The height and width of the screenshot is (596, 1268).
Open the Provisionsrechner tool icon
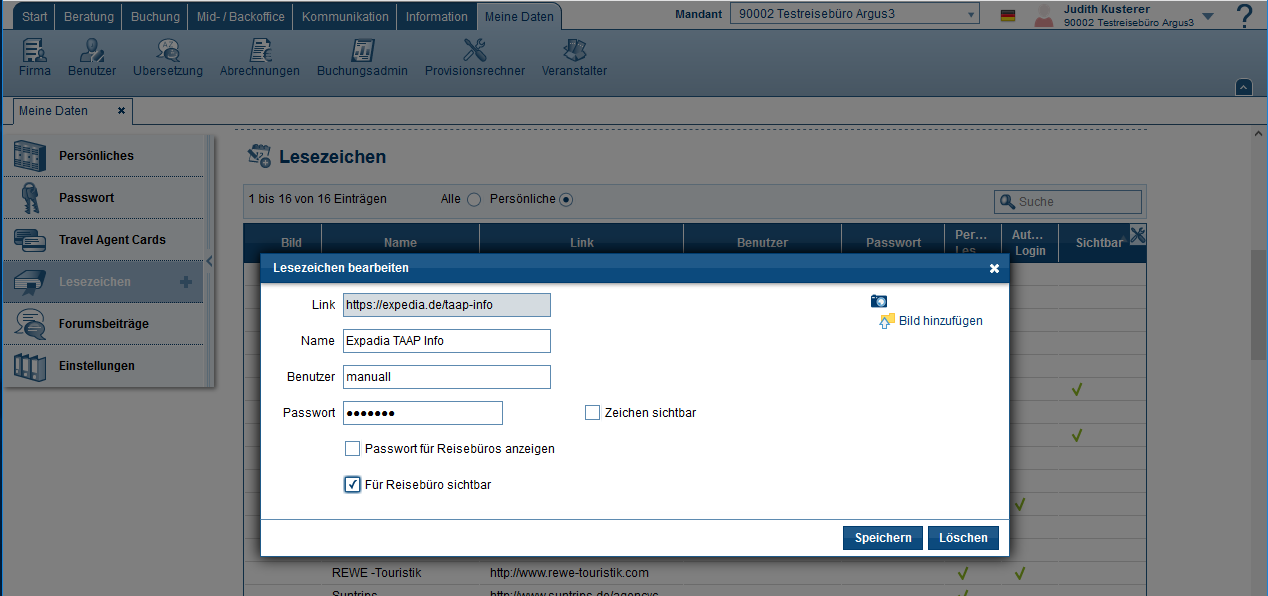(x=475, y=57)
